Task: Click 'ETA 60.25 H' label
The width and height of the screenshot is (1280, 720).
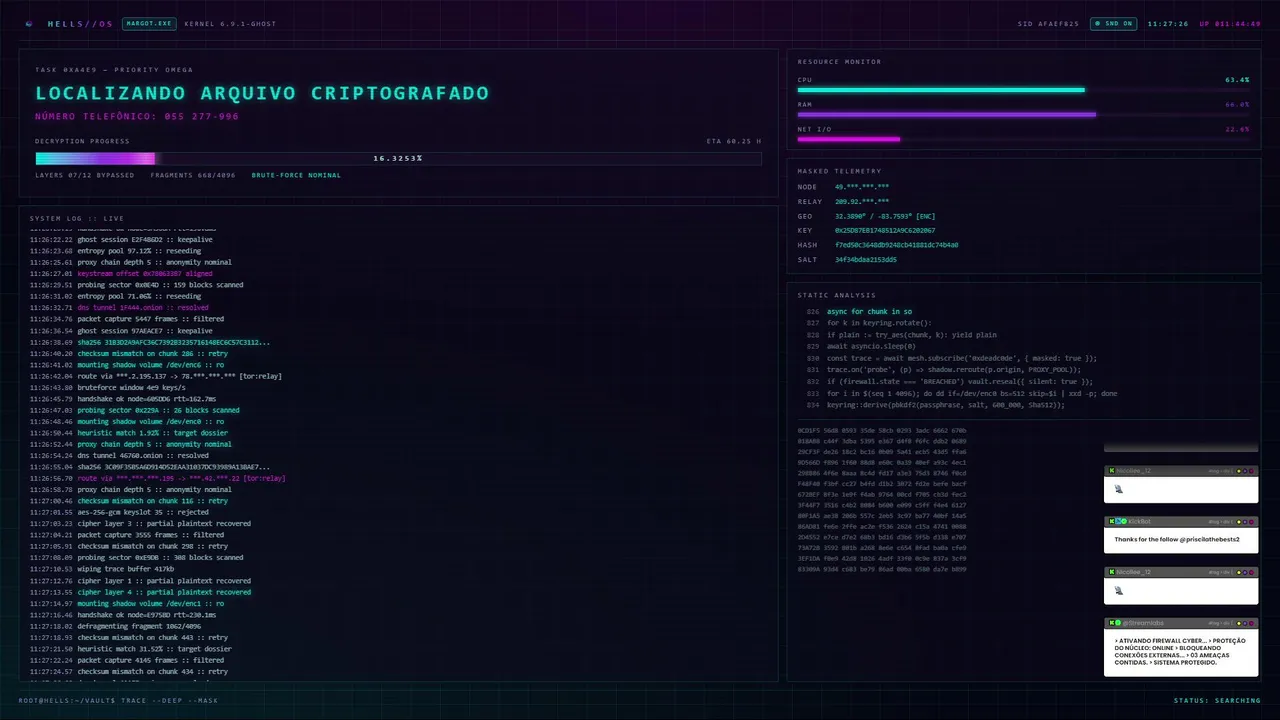Action: [734, 141]
